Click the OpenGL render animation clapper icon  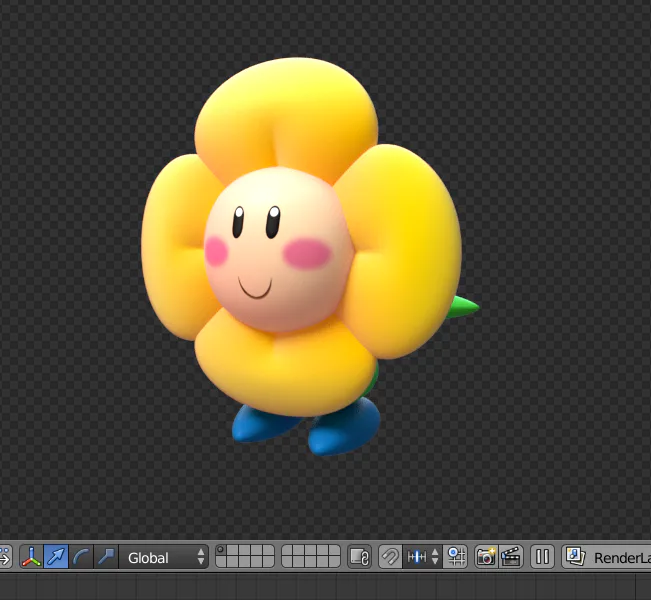(511, 557)
